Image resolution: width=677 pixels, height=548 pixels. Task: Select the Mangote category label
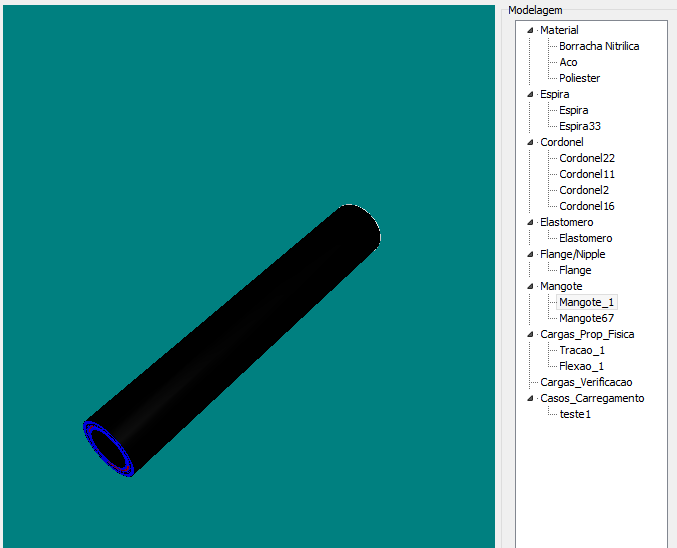(561, 286)
